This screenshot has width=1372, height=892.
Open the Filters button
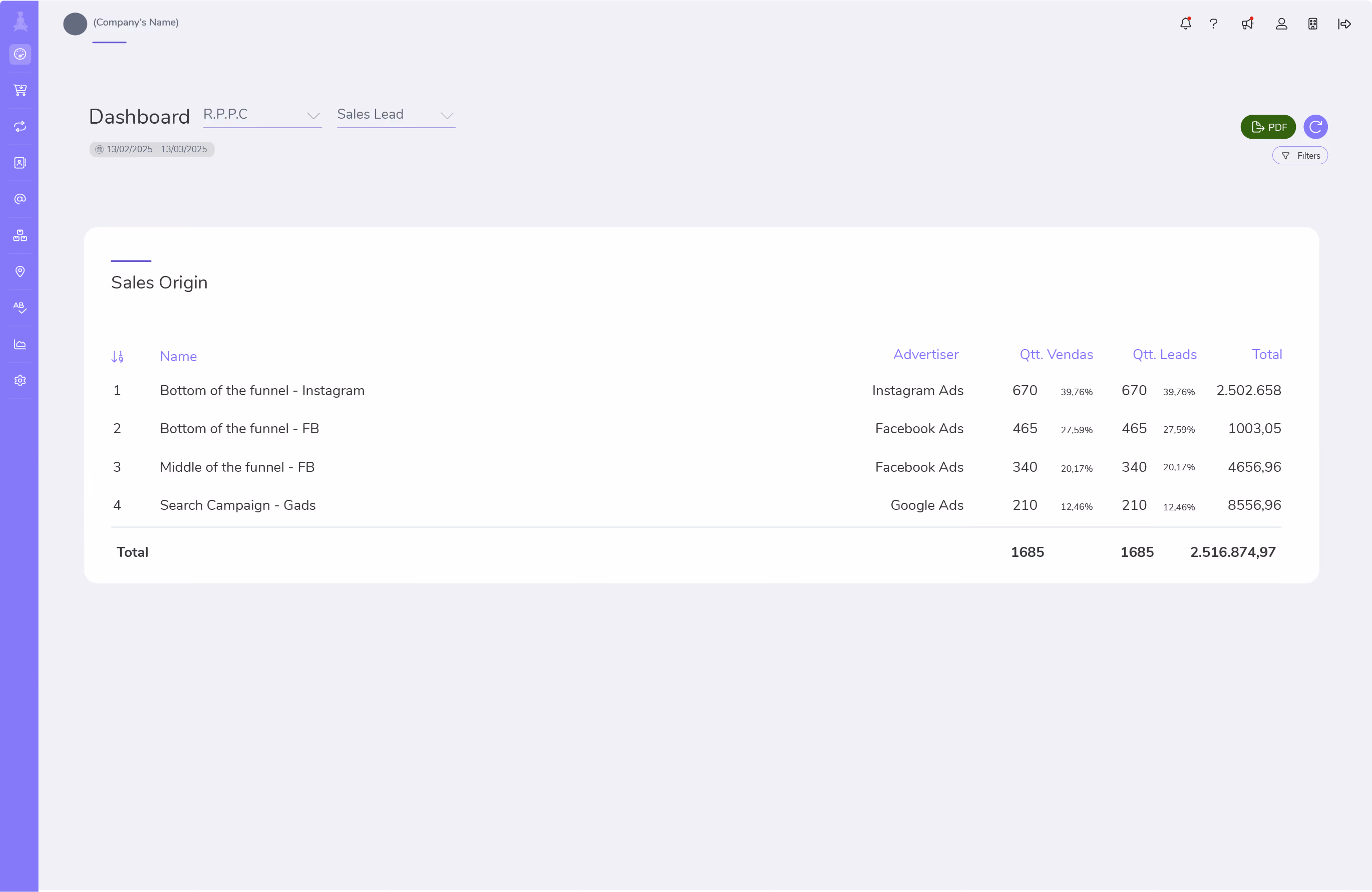1300,156
